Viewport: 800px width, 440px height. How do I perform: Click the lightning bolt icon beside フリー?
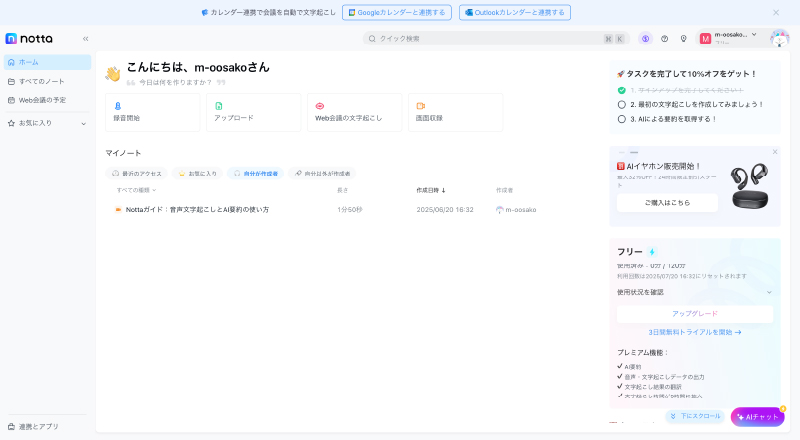pos(652,252)
